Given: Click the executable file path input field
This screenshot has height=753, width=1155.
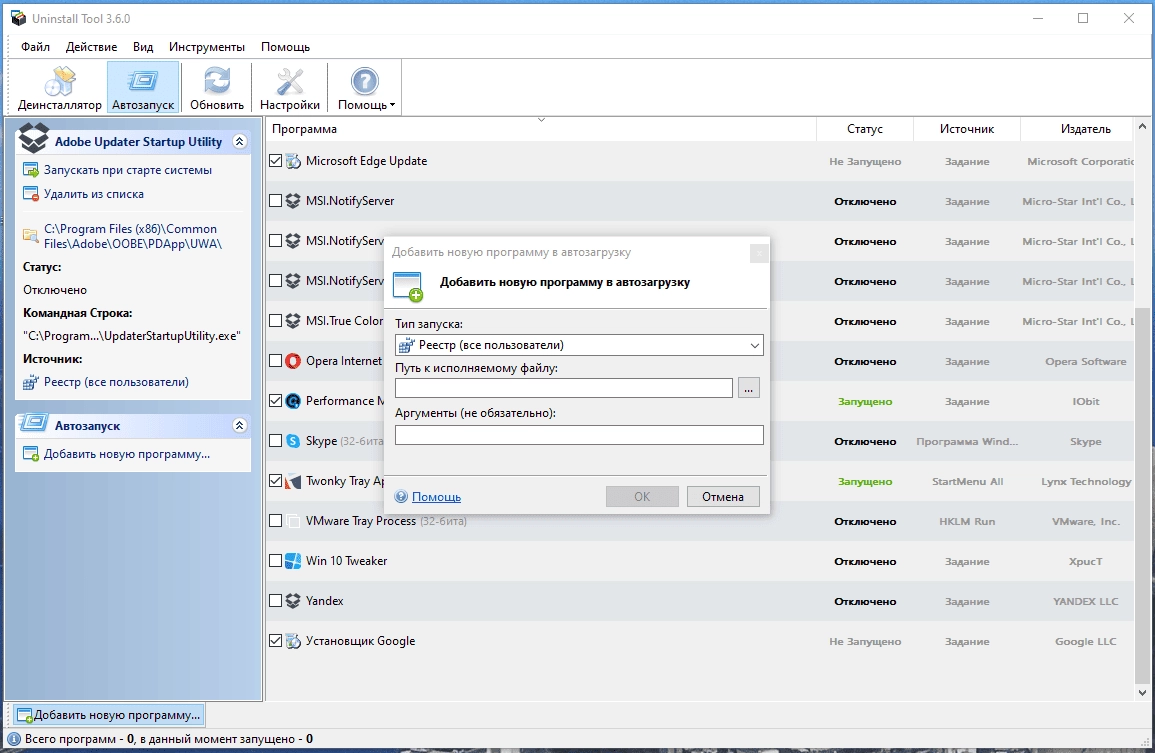Looking at the screenshot, I should 564,388.
